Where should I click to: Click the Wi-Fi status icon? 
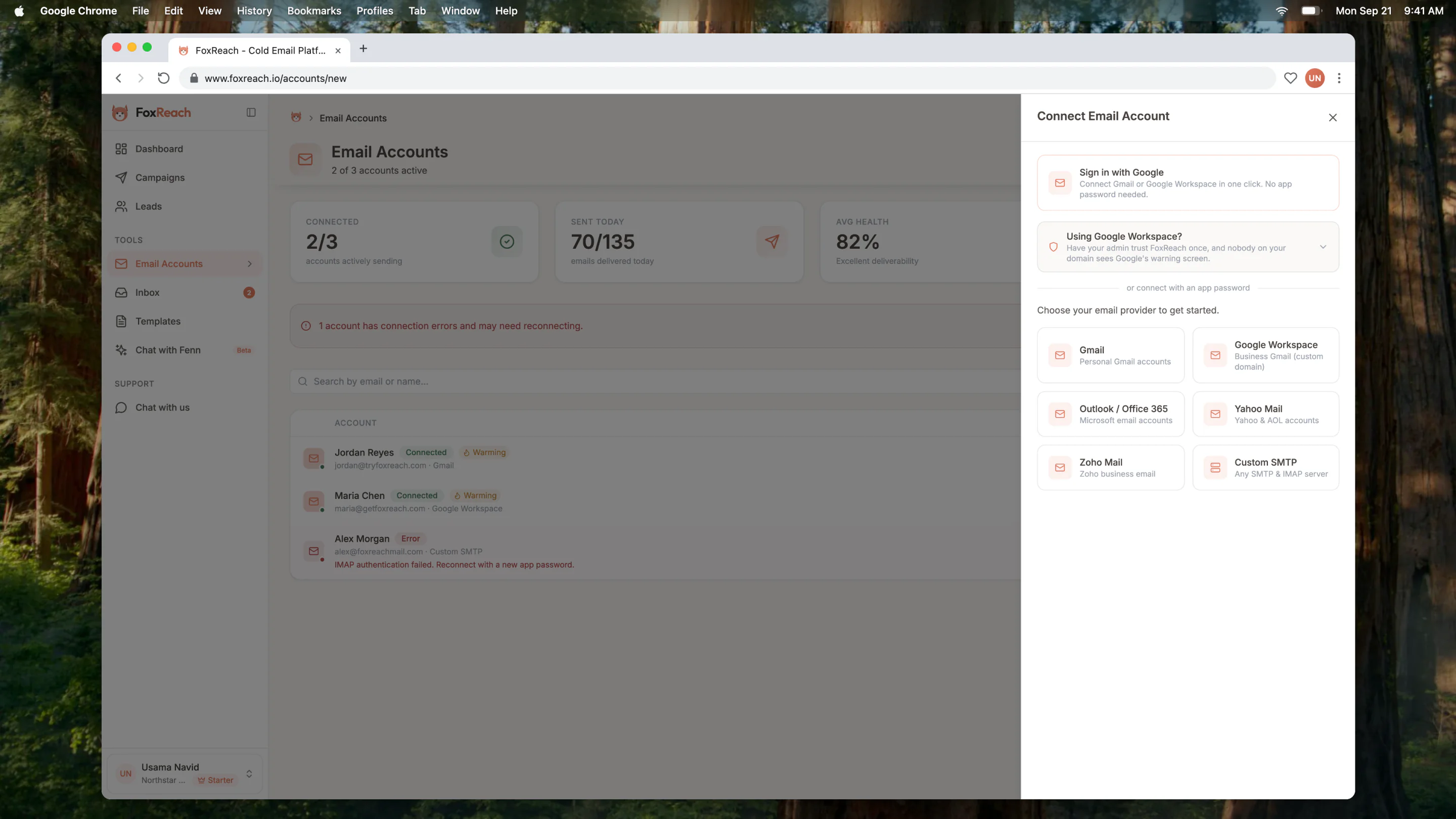(1282, 11)
